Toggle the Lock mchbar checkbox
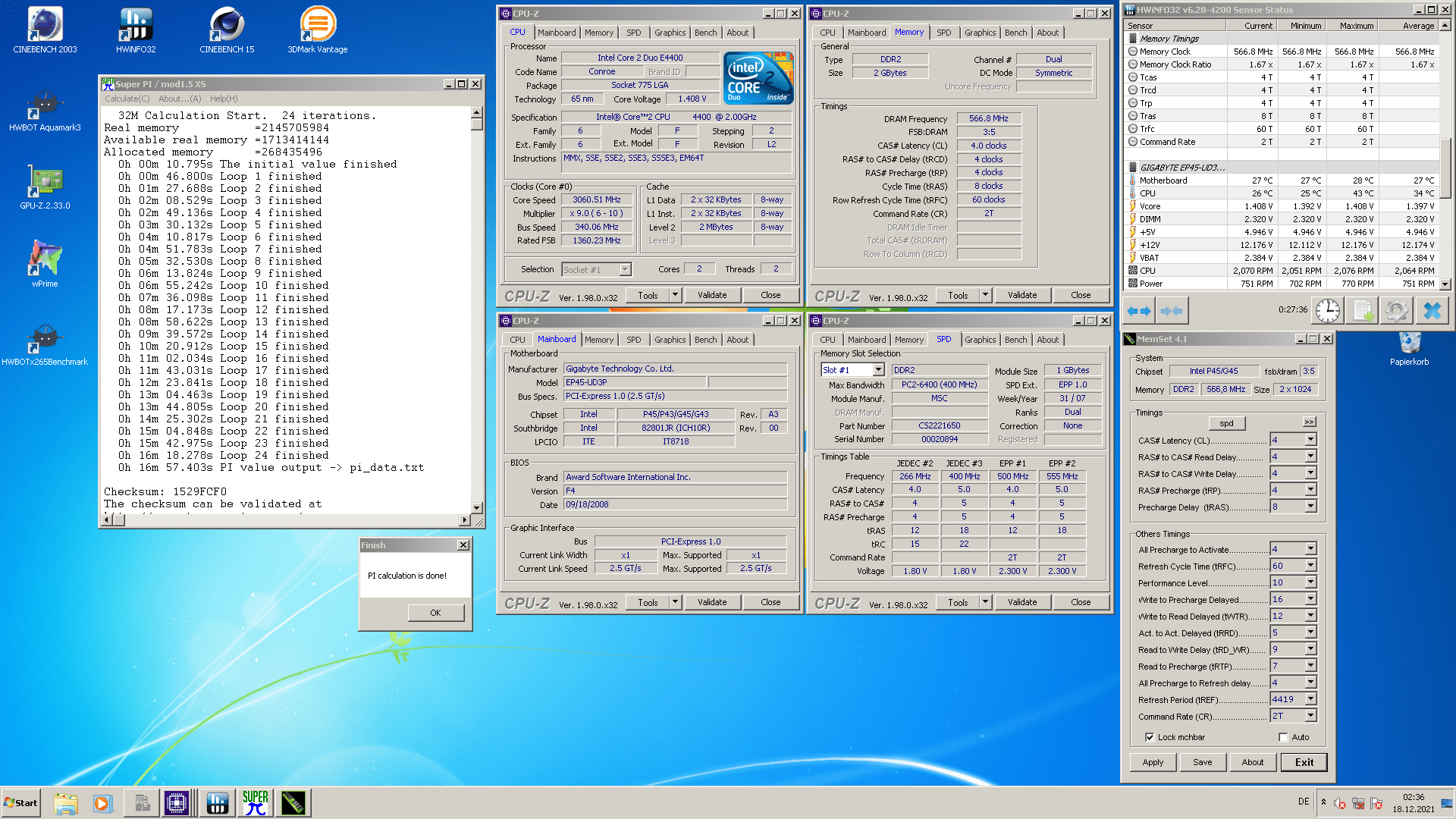Screen dimensions: 1456x819 (x=1150, y=737)
